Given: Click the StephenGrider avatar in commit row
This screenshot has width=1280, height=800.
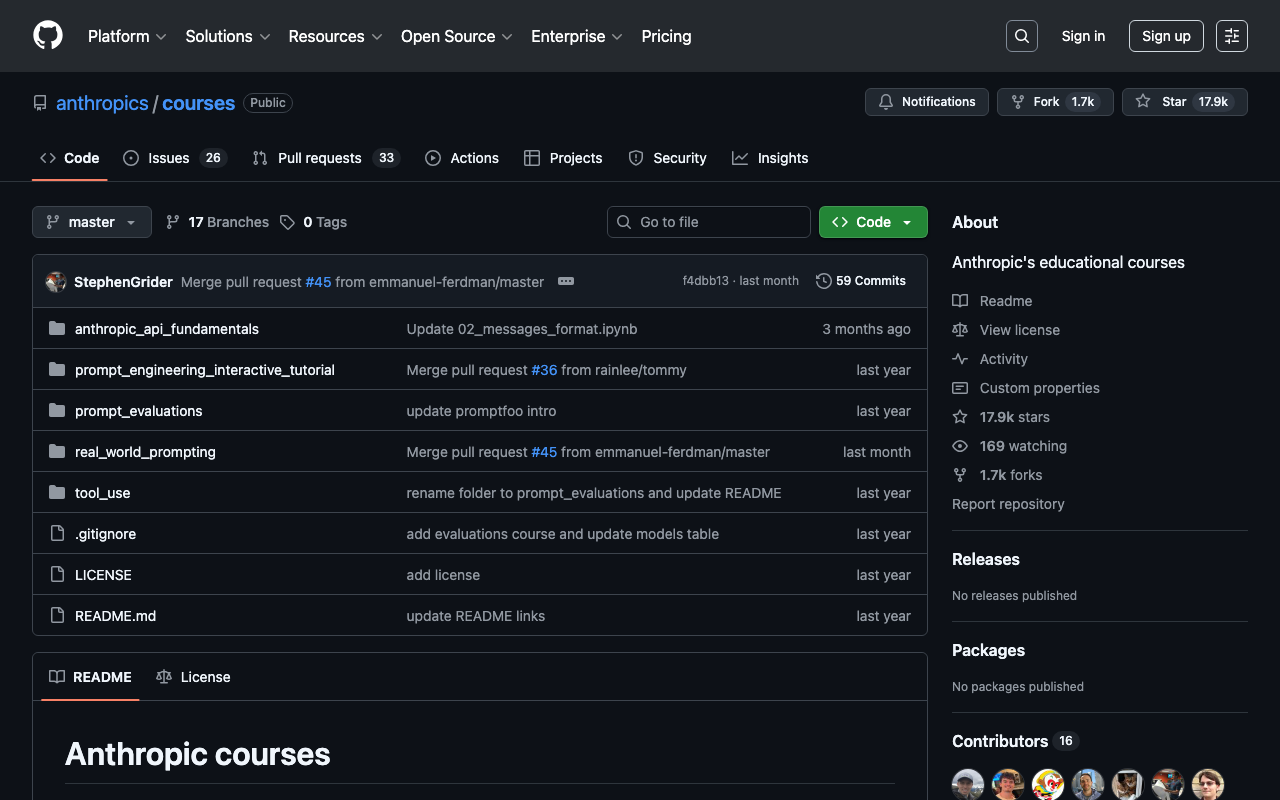Looking at the screenshot, I should tap(56, 282).
